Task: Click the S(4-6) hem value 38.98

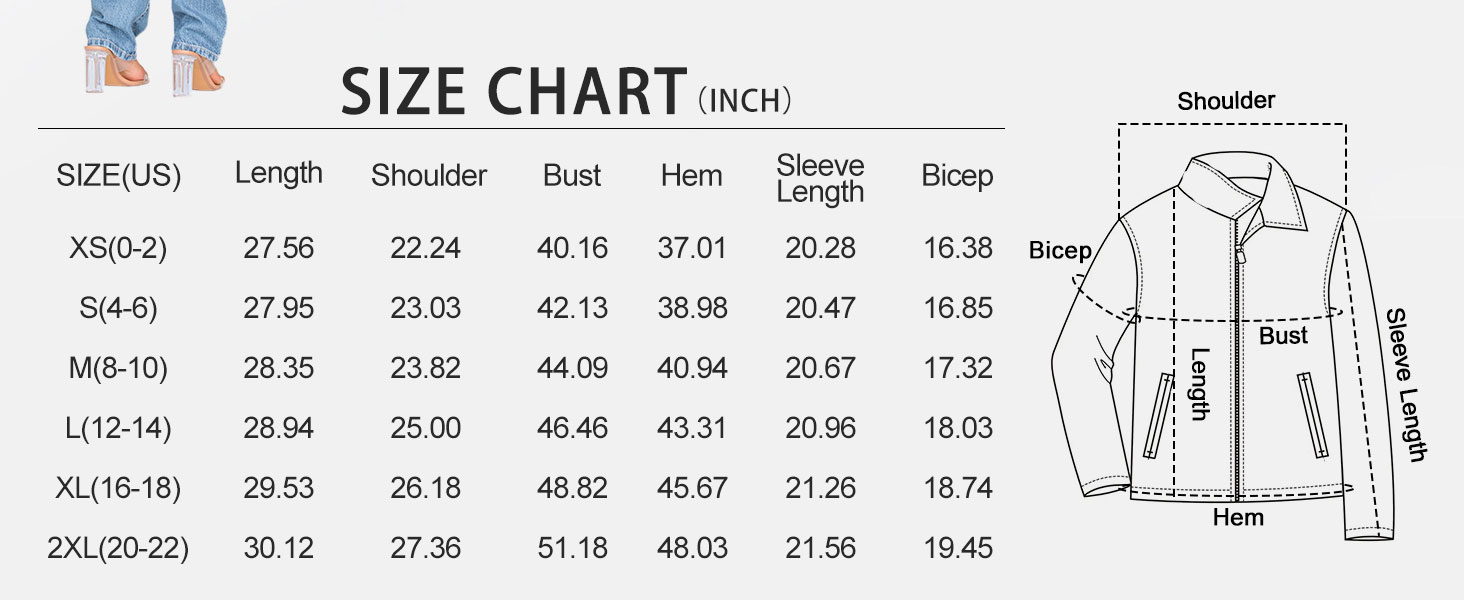Action: coord(692,308)
